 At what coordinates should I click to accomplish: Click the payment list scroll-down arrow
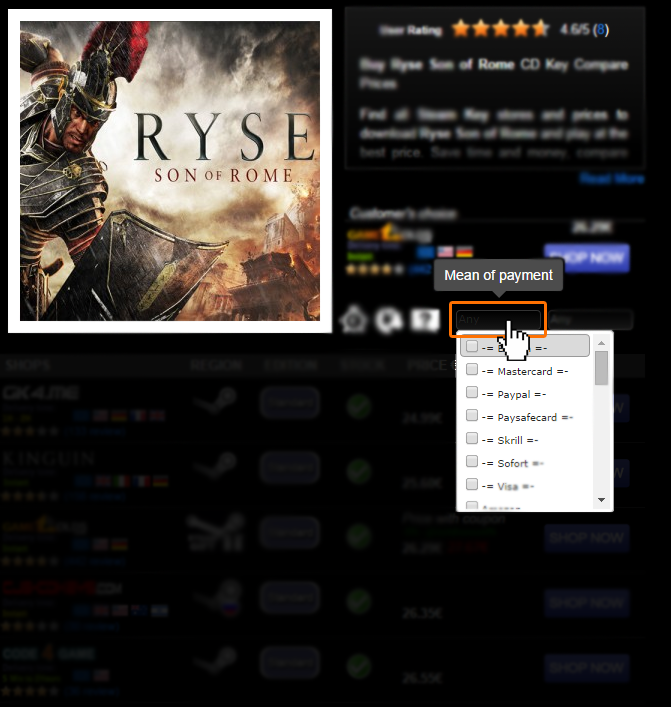[601, 500]
